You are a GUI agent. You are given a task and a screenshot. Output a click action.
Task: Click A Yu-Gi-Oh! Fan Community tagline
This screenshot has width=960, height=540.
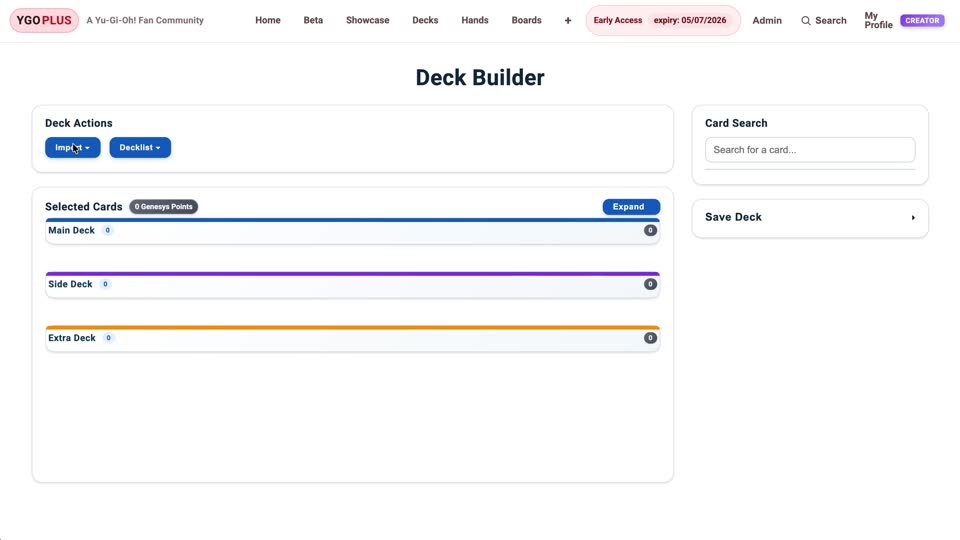tap(145, 20)
